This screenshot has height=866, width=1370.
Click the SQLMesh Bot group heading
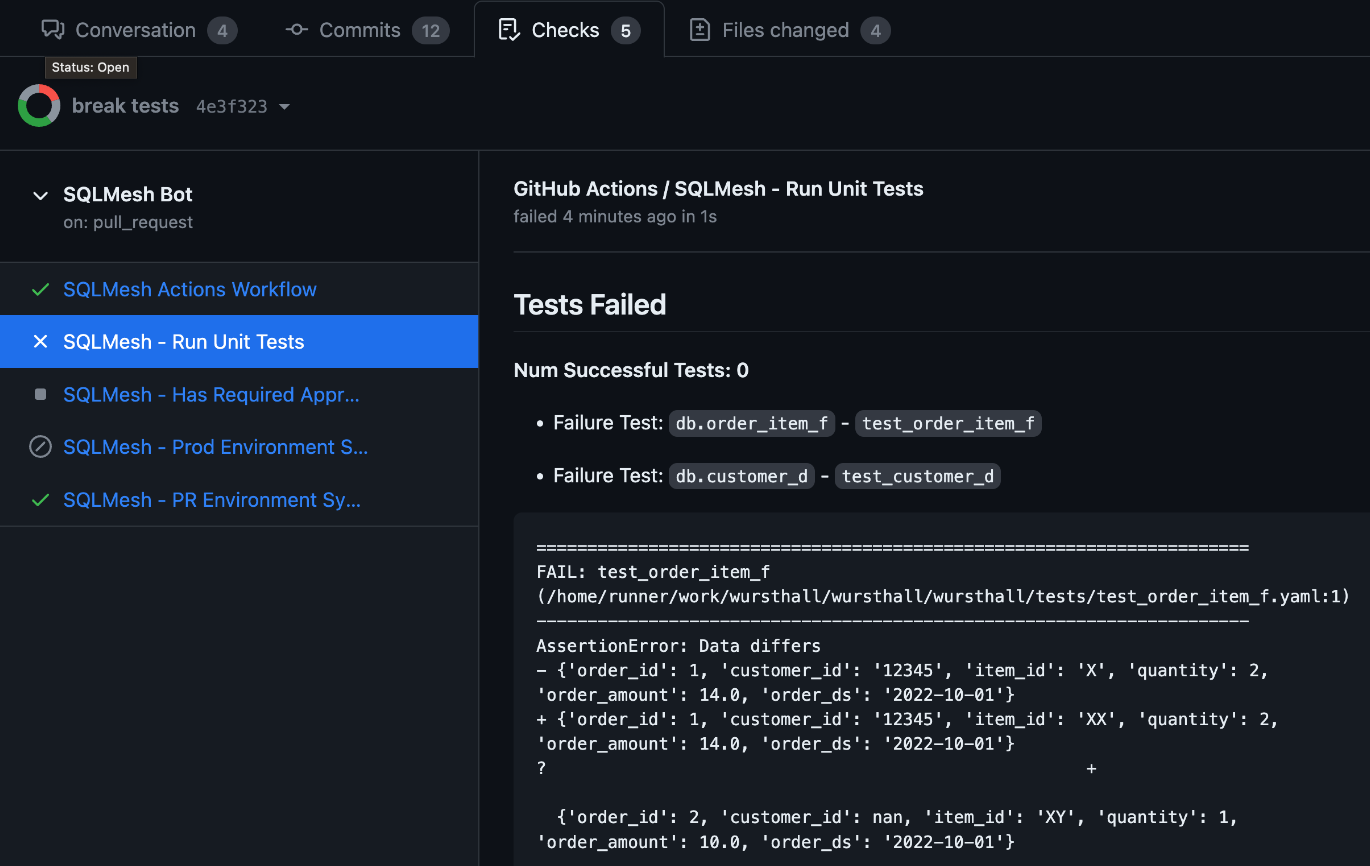point(128,194)
